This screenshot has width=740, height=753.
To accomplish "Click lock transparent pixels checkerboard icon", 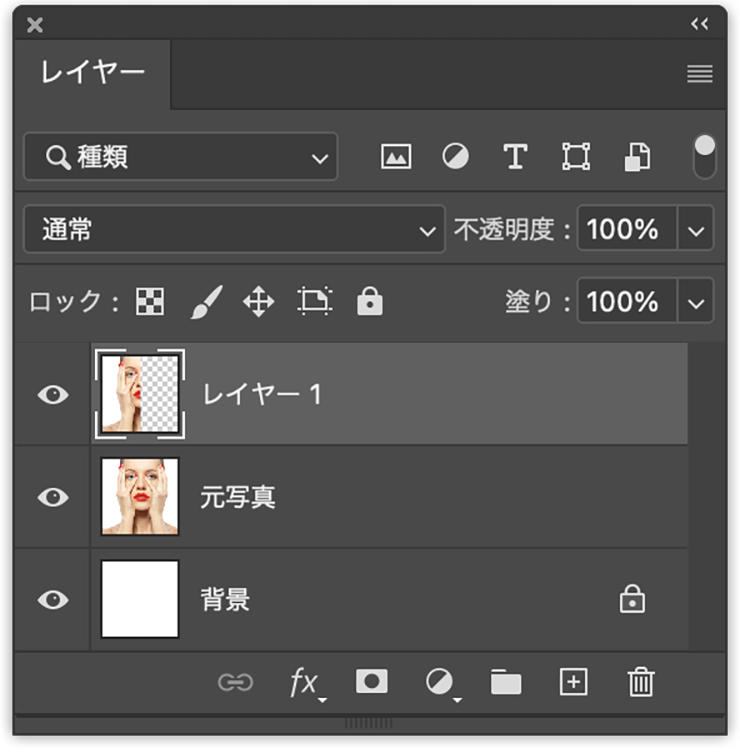I will point(150,302).
